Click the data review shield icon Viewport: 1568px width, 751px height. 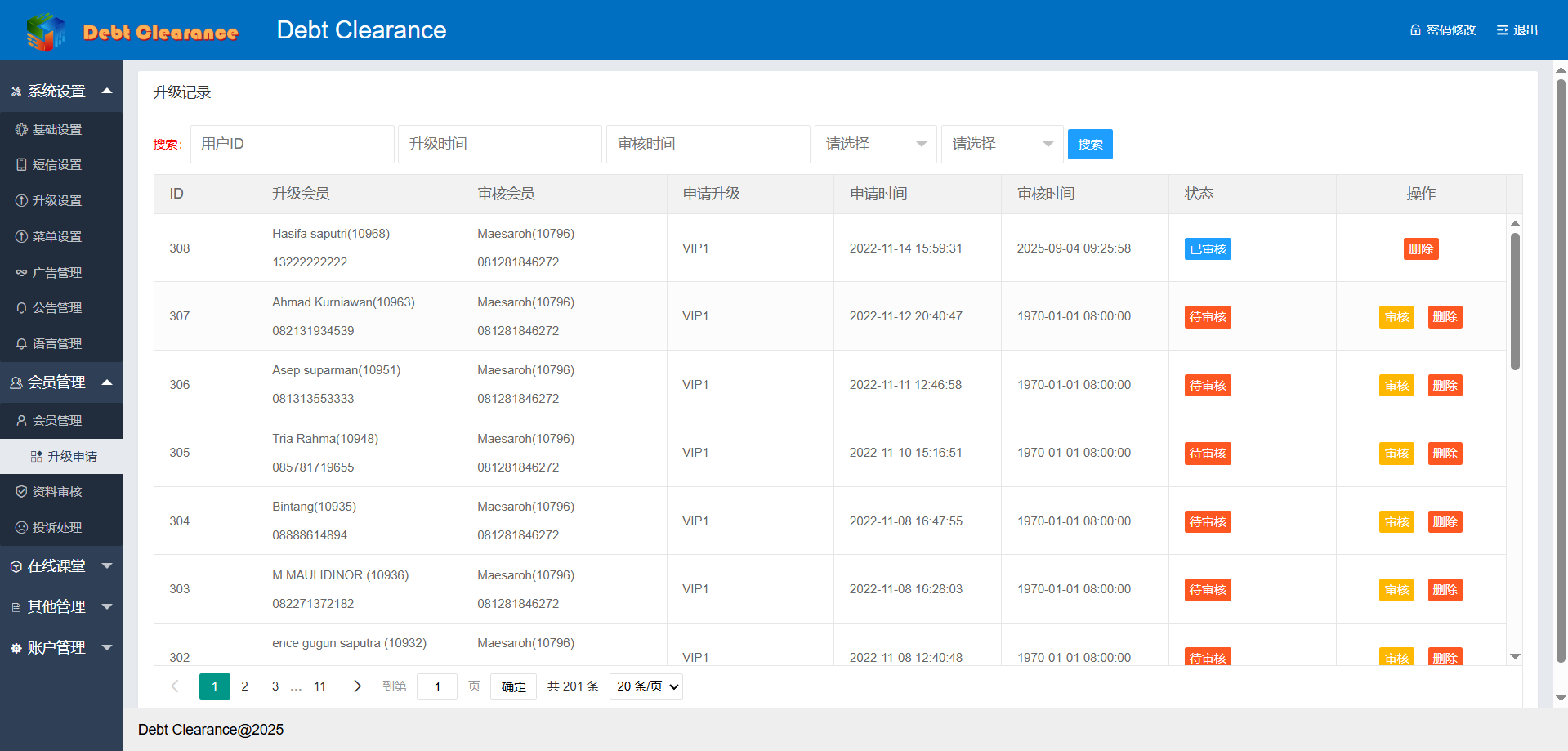point(22,492)
